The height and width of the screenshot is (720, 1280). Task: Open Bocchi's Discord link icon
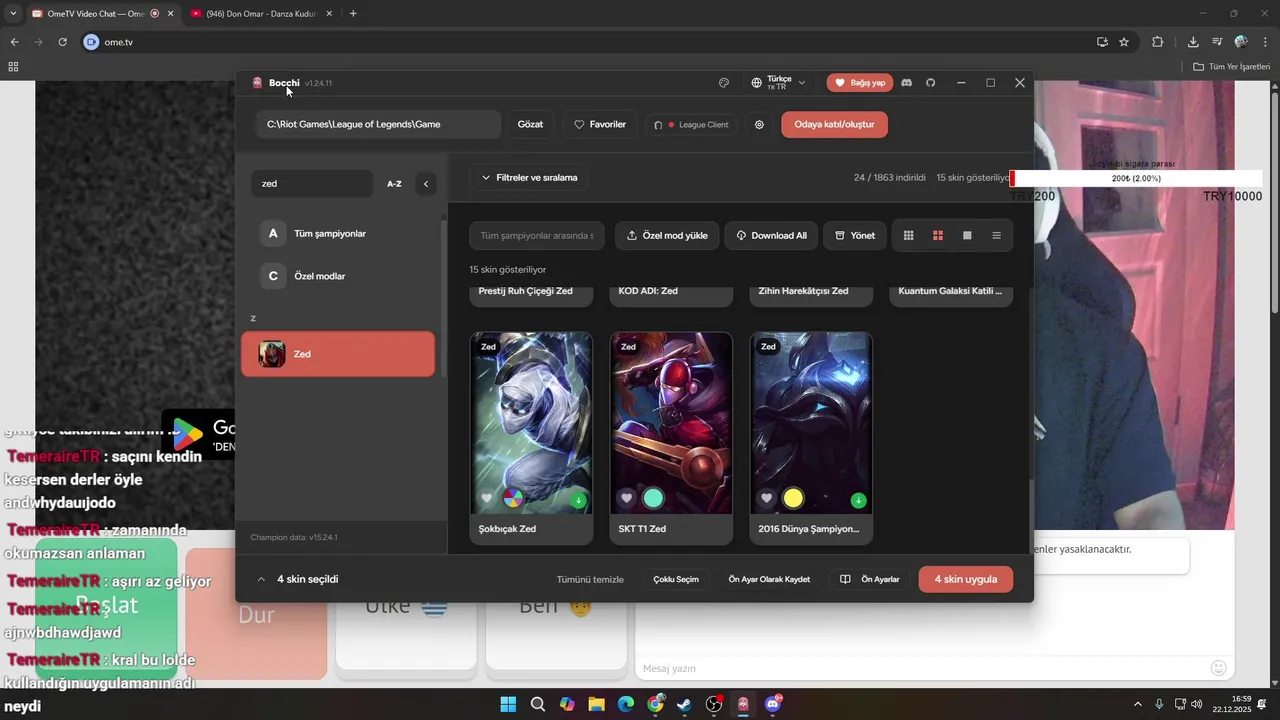pyautogui.click(x=907, y=83)
